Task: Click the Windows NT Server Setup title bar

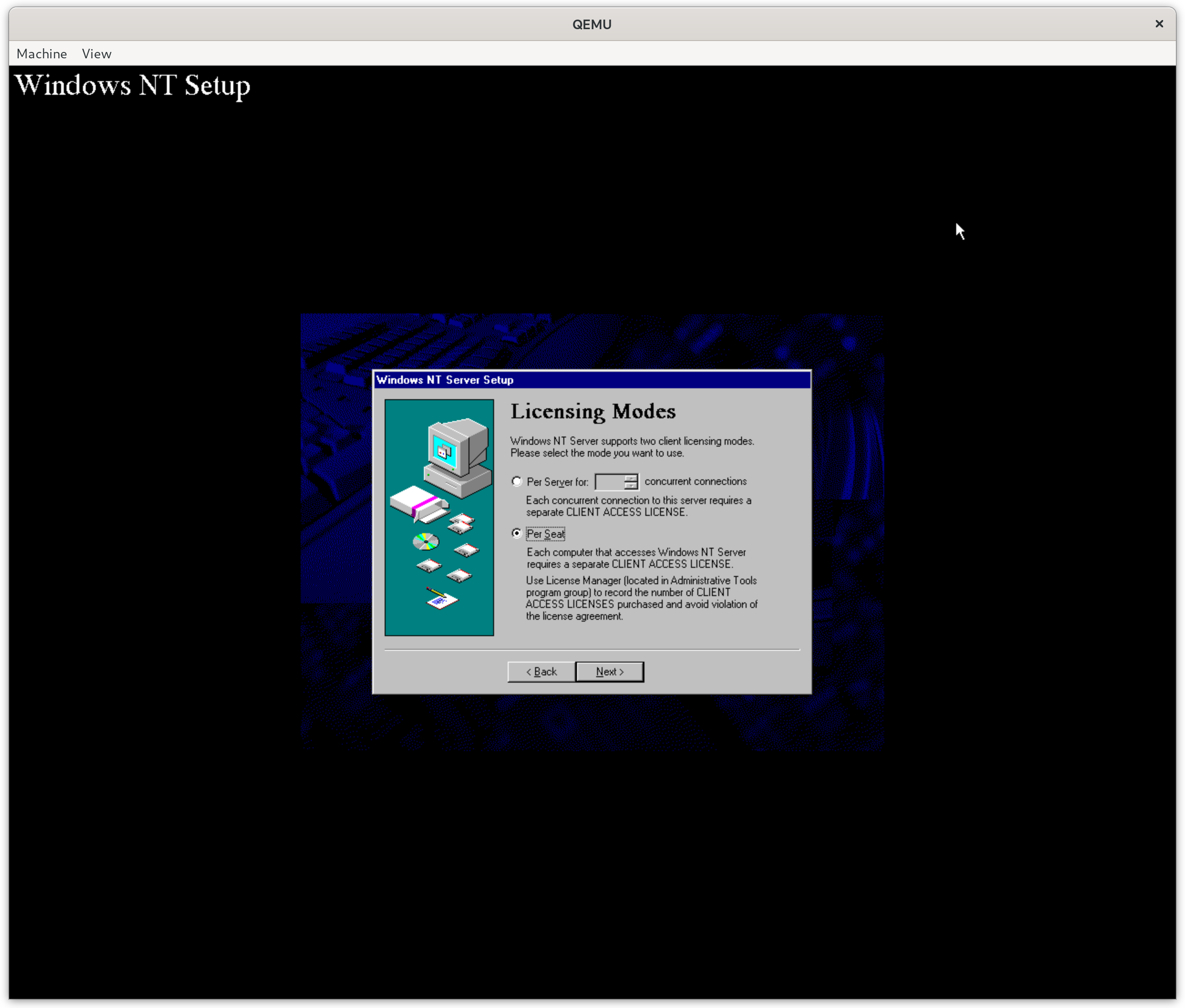Action: (x=591, y=380)
